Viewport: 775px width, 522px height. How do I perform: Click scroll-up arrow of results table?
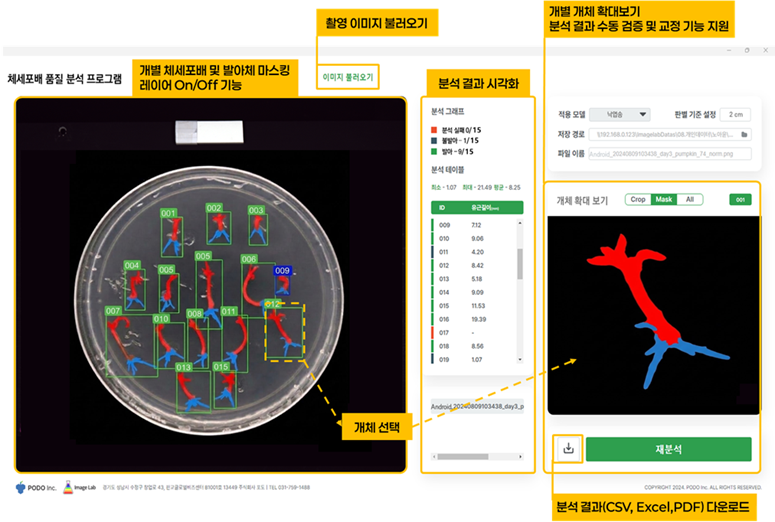(520, 223)
